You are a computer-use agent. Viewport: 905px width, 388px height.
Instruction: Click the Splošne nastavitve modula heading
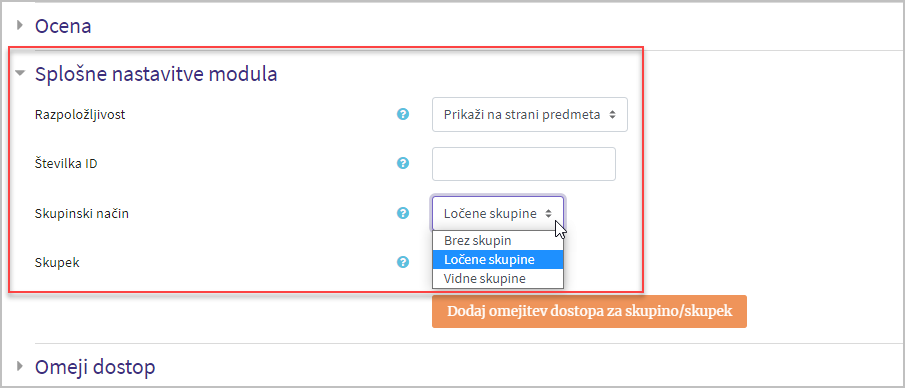[x=156, y=74]
